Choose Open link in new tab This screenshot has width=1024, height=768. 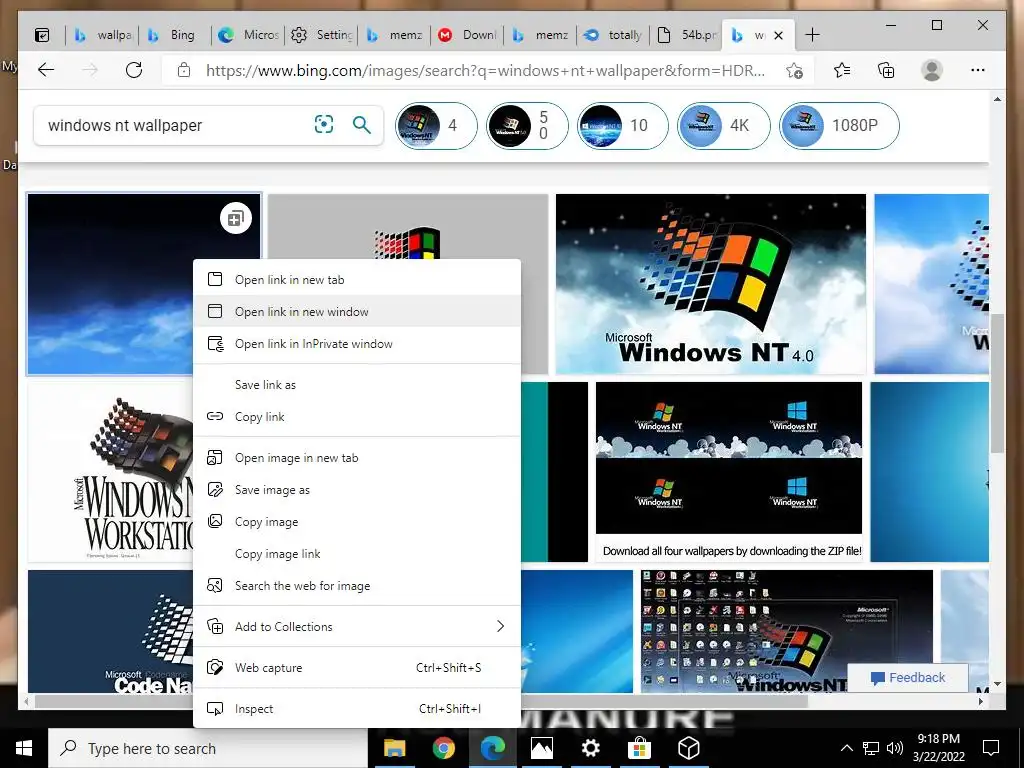[357, 280]
